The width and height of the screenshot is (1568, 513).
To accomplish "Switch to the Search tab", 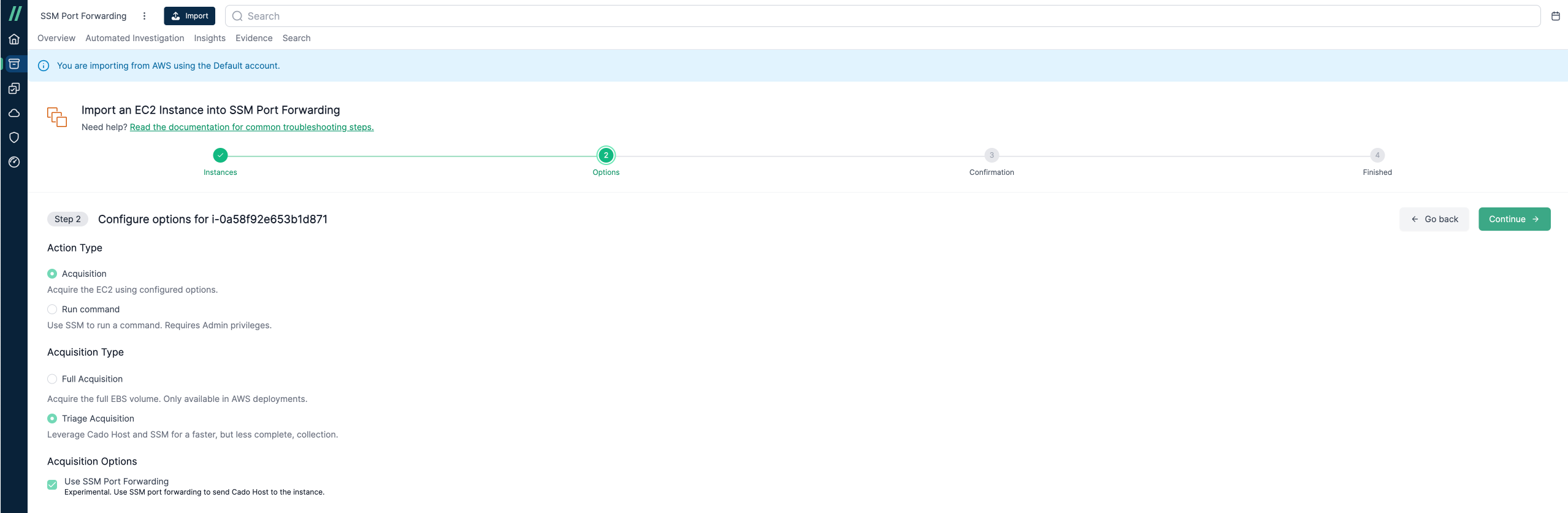I will tap(296, 38).
